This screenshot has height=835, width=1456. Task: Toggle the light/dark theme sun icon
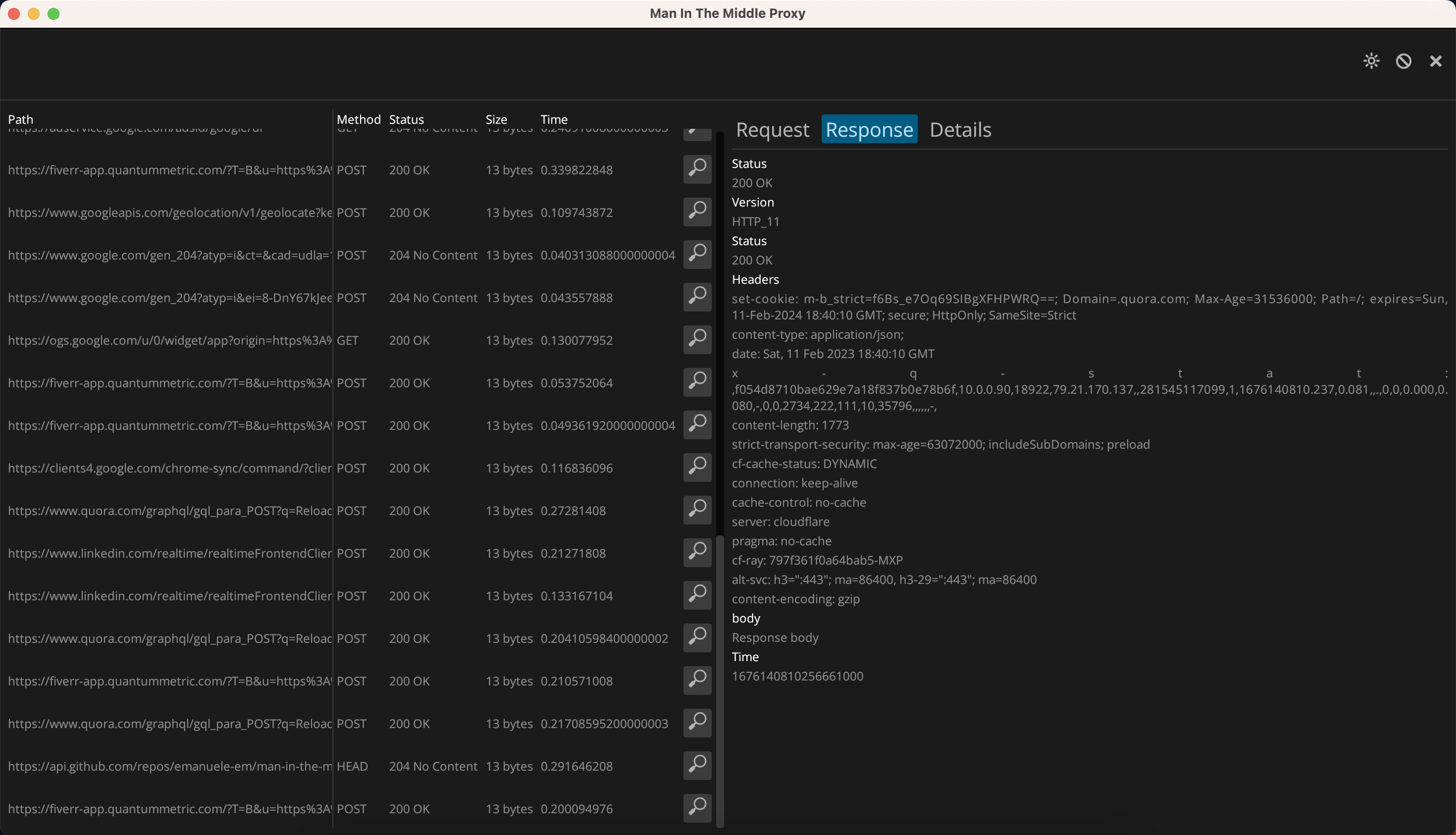pos(1371,61)
